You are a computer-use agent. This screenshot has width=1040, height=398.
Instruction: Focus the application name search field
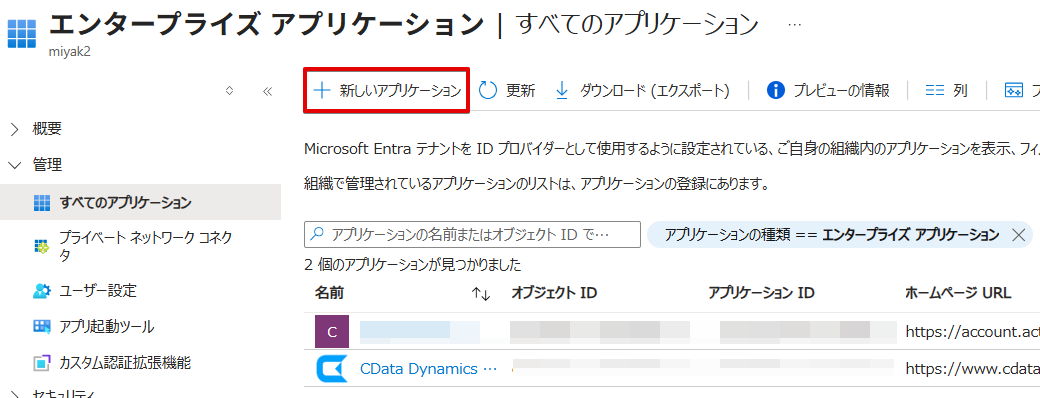(472, 234)
